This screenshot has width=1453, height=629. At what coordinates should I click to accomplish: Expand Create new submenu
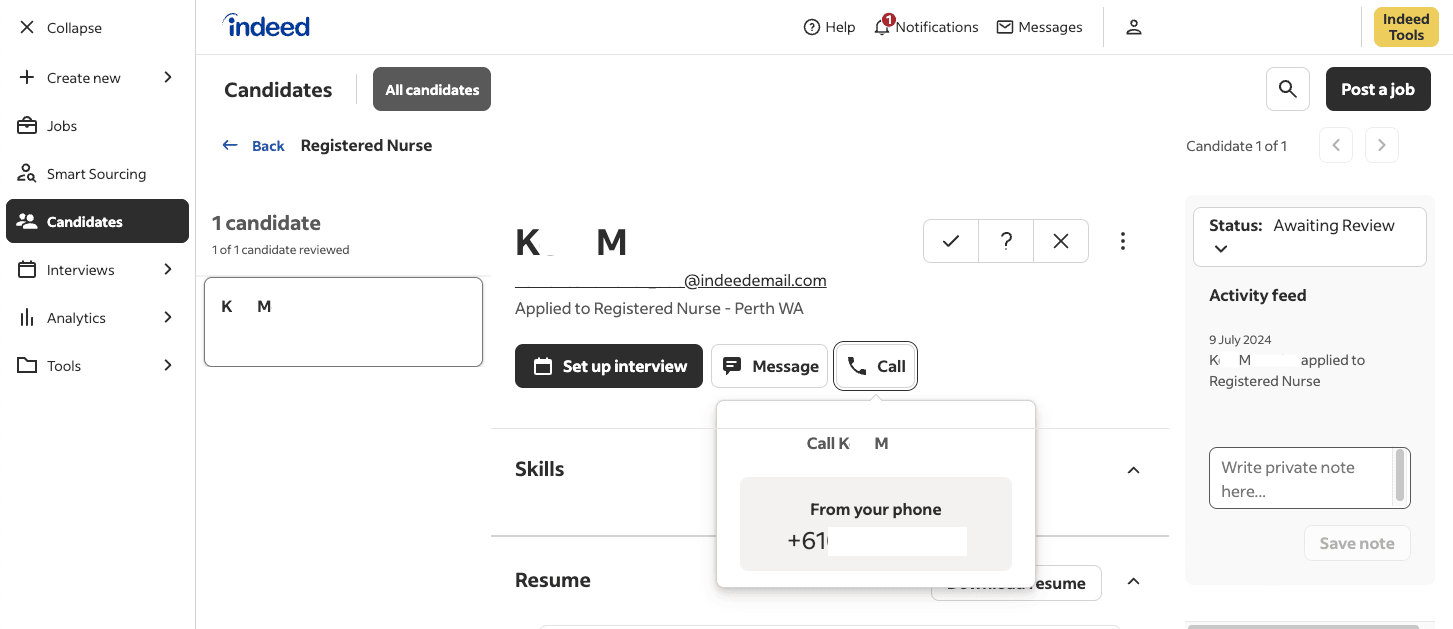[167, 78]
